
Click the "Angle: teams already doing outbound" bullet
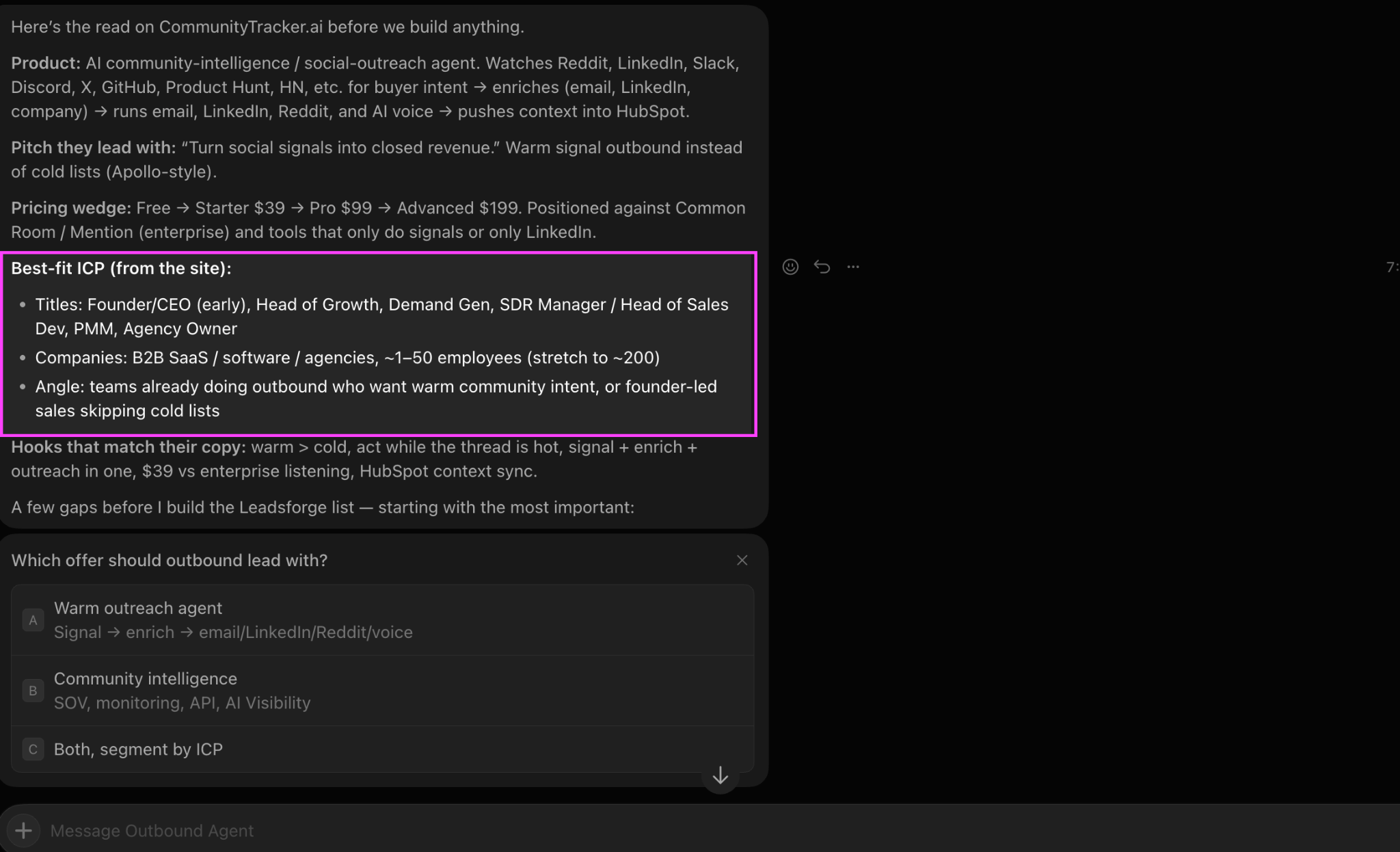coord(376,399)
